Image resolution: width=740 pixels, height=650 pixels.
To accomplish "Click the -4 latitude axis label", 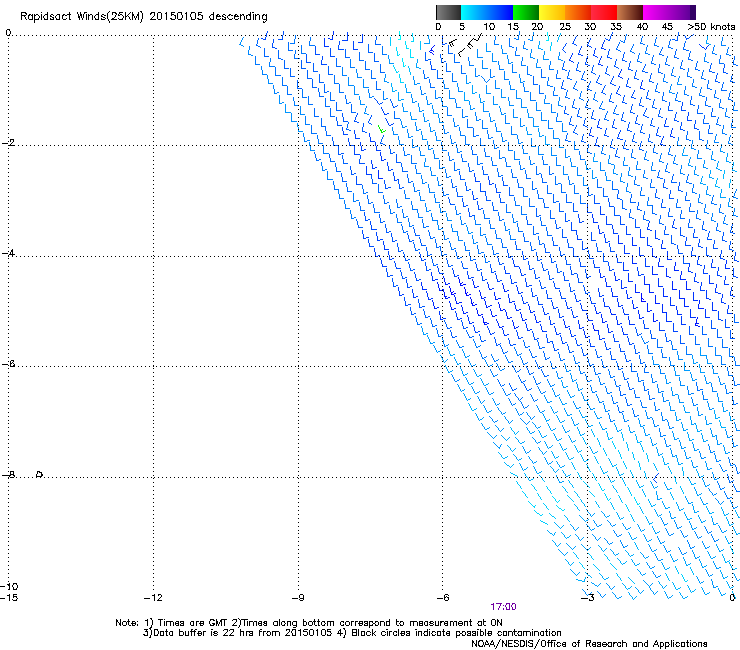I will [x=8, y=253].
